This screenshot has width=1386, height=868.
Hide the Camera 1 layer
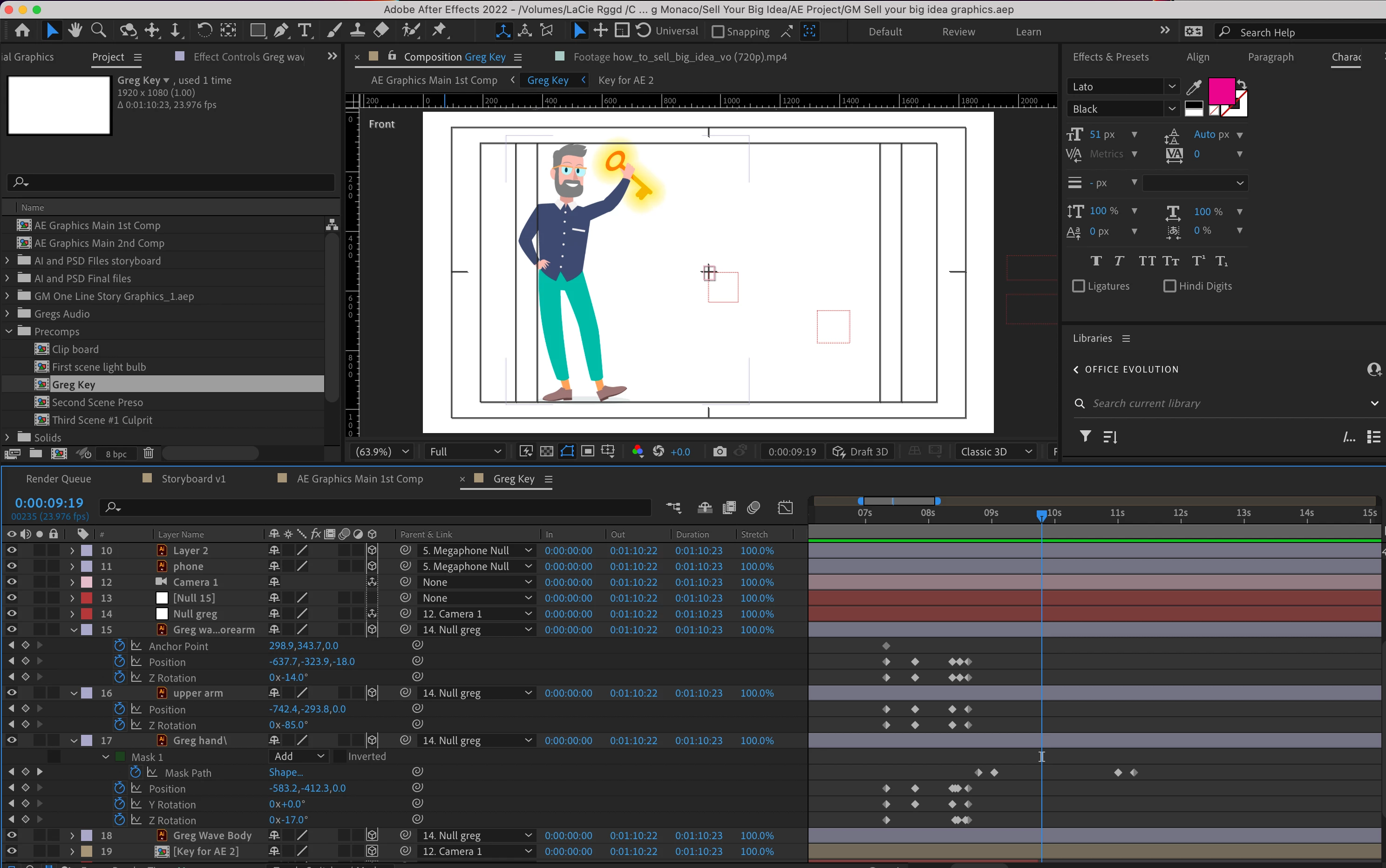pyautogui.click(x=12, y=582)
